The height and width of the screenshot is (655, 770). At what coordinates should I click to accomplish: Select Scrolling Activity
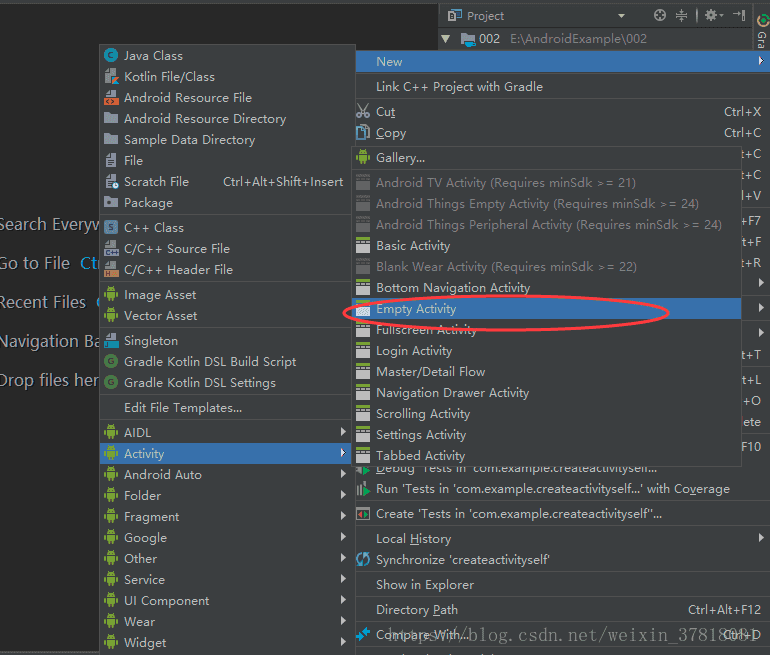547,414
